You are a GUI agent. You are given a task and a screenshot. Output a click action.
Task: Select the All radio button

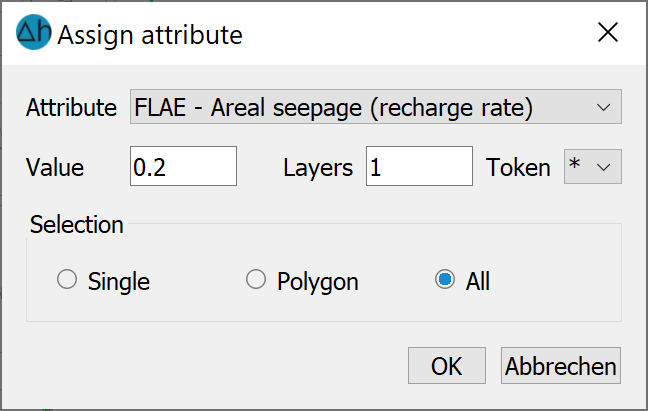pyautogui.click(x=445, y=280)
